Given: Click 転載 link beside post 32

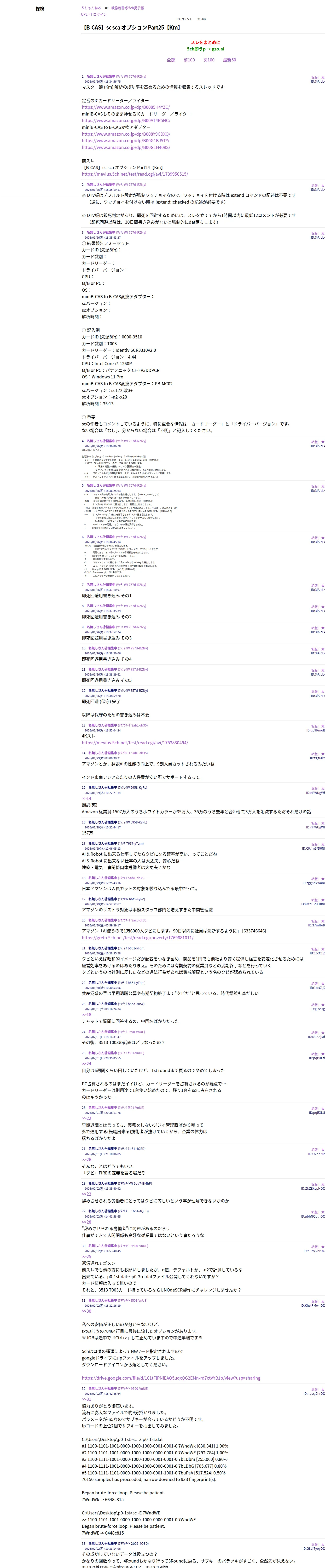Looking at the screenshot, I should pyautogui.click(x=314, y=1390).
